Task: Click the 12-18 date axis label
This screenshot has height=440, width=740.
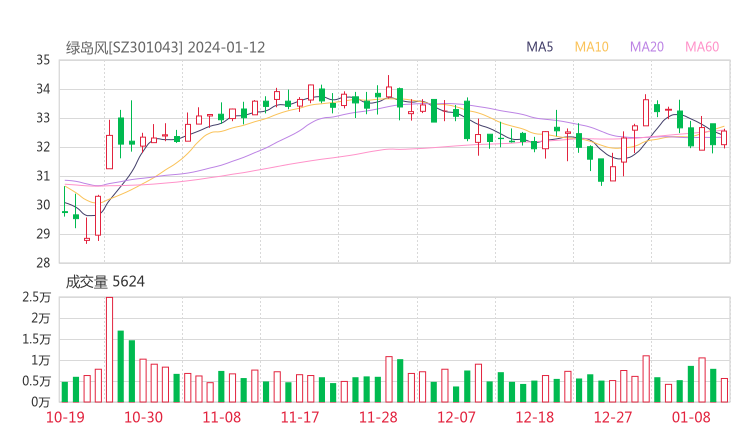Action: click(x=535, y=417)
